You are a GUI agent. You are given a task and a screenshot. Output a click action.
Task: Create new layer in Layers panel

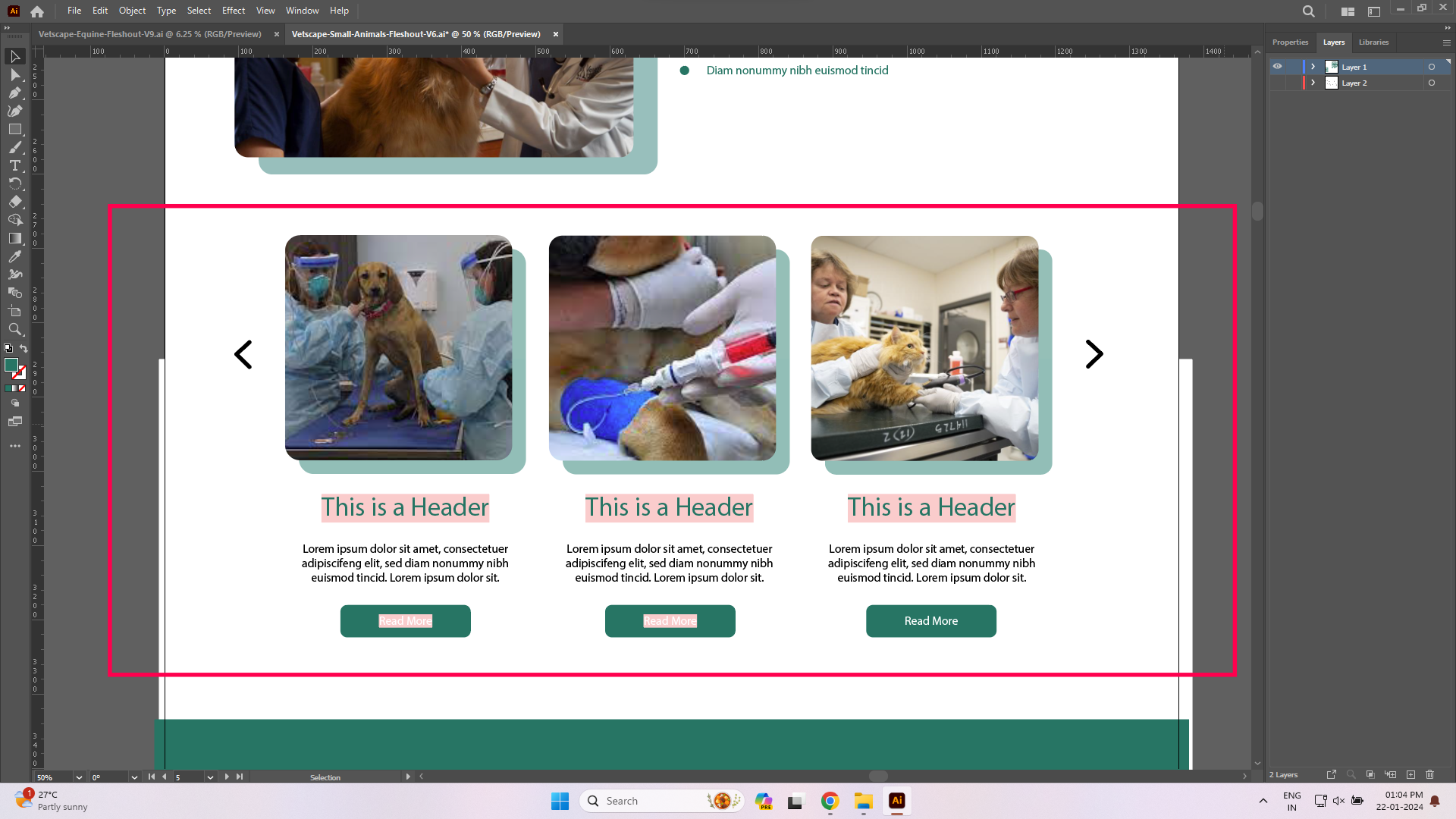[x=1410, y=774]
